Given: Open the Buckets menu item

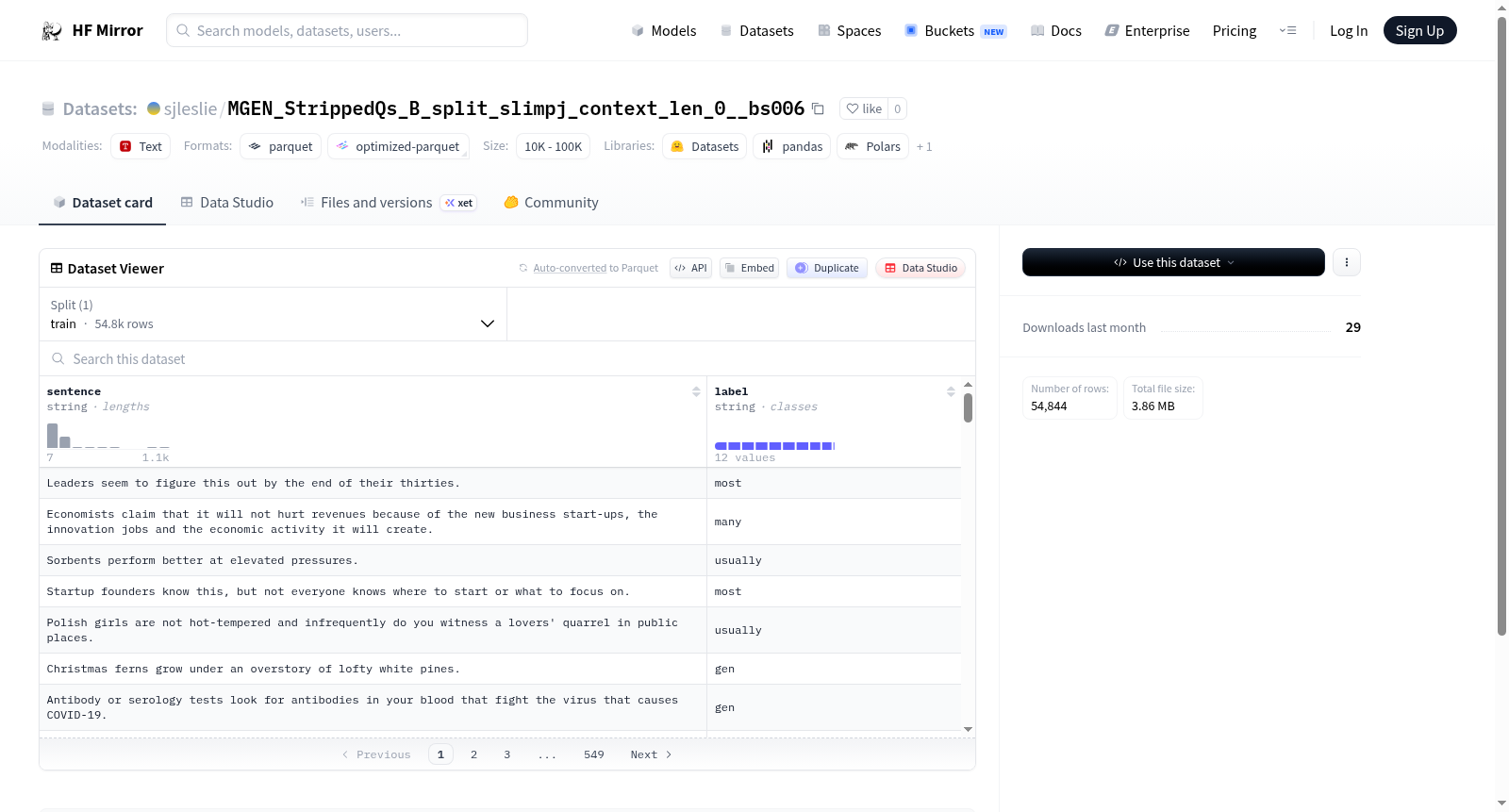Looking at the screenshot, I should 955,31.
